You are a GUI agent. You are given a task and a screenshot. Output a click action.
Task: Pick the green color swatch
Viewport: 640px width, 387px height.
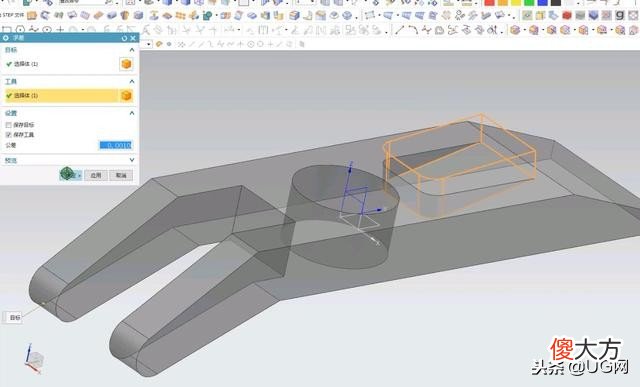[529, 2]
